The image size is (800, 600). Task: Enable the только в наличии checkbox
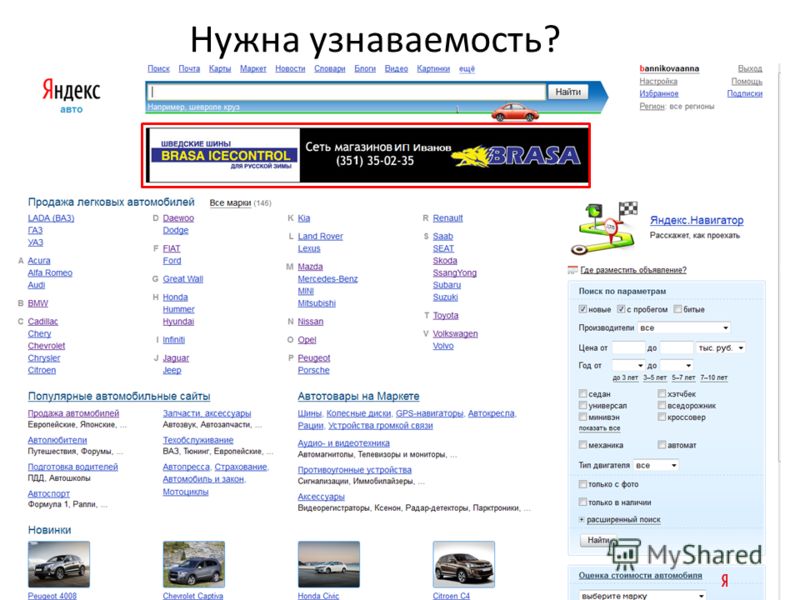(583, 502)
